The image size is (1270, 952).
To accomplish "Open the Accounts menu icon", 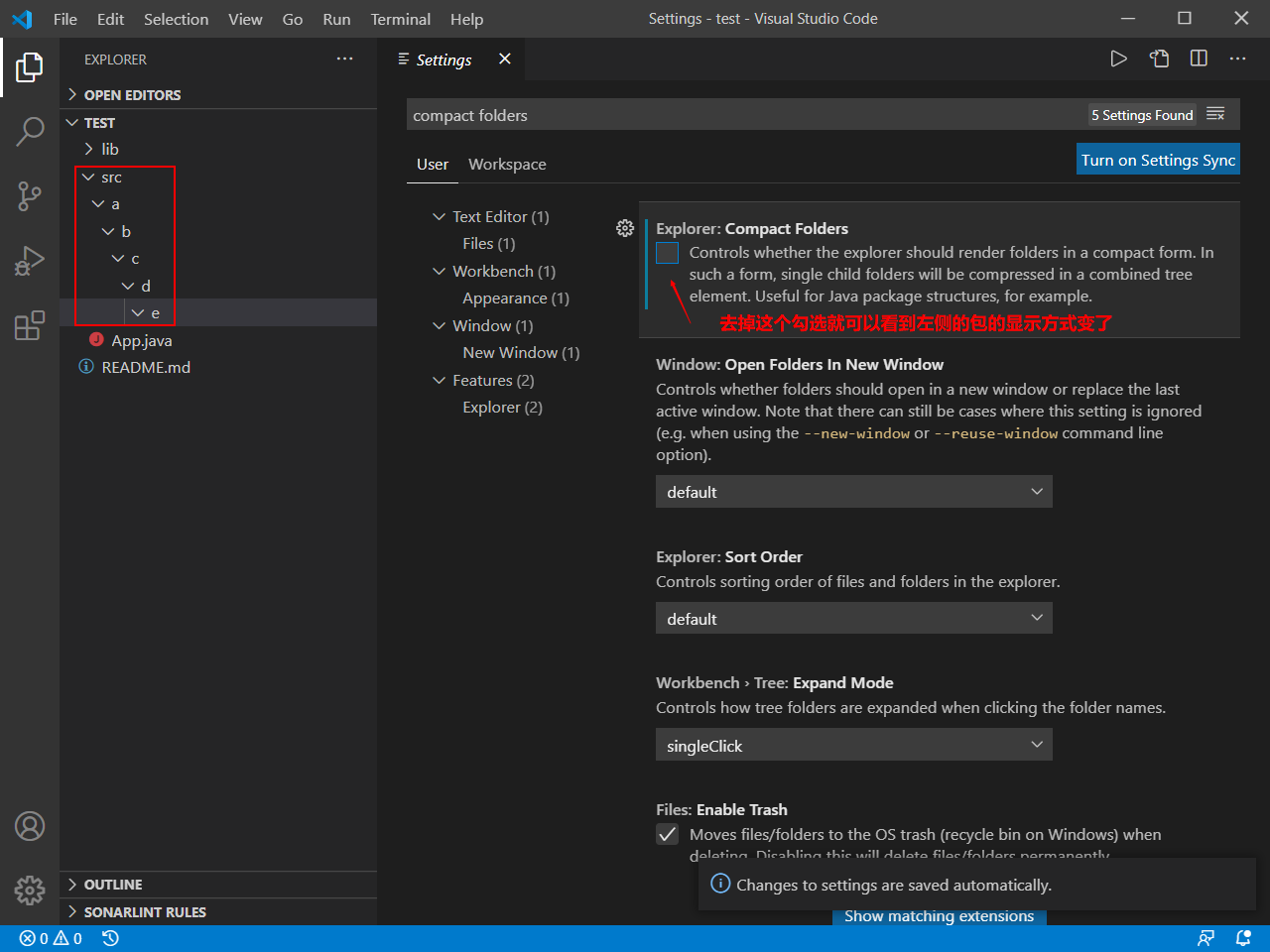I will pos(30,826).
